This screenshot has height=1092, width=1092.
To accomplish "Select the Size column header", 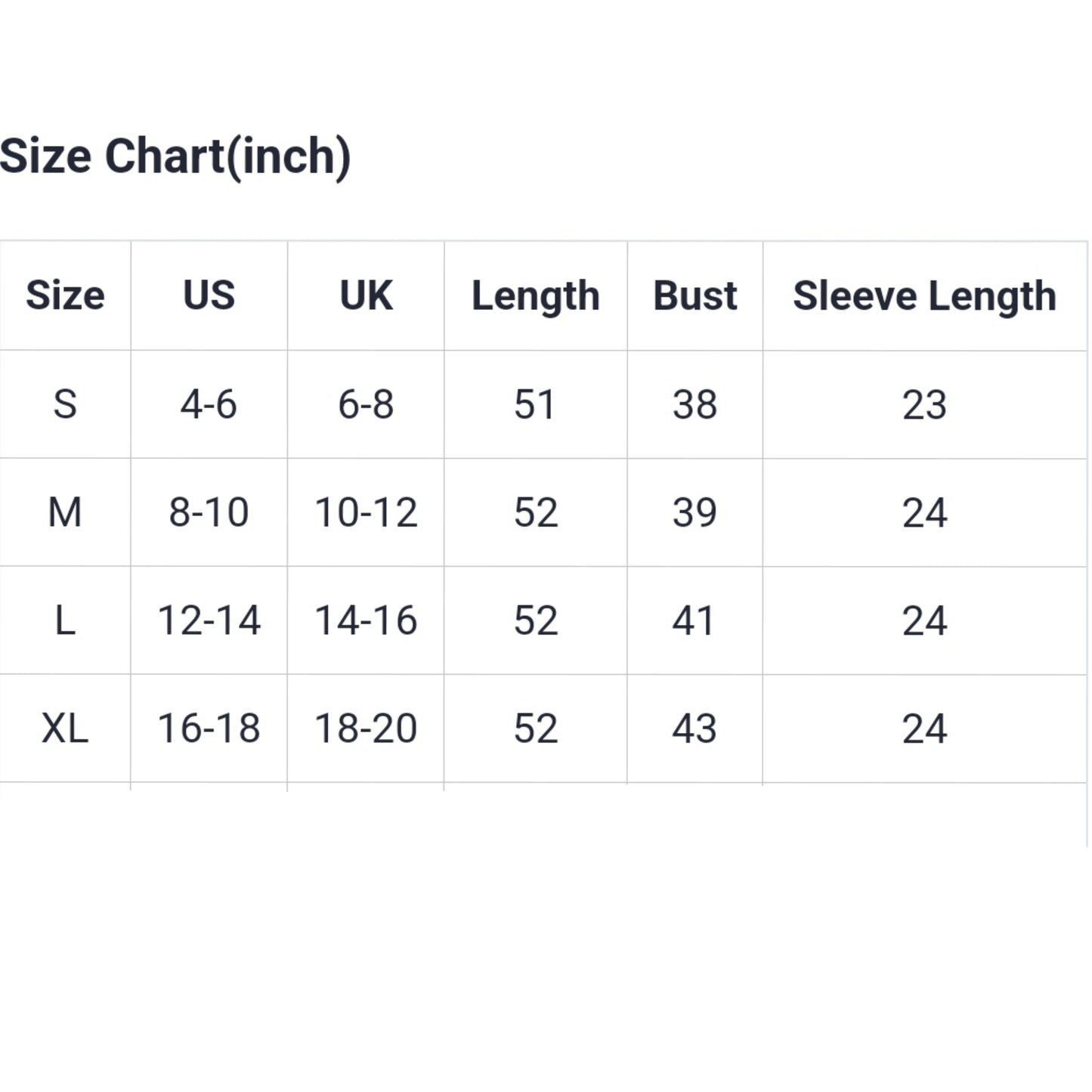I will tap(65, 295).
